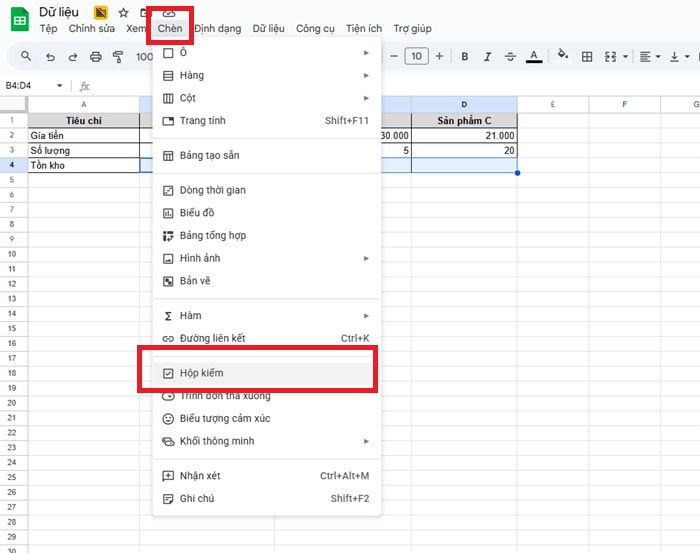700x553 pixels.
Task: Click the search magnifier toolbar icon
Action: point(26,56)
